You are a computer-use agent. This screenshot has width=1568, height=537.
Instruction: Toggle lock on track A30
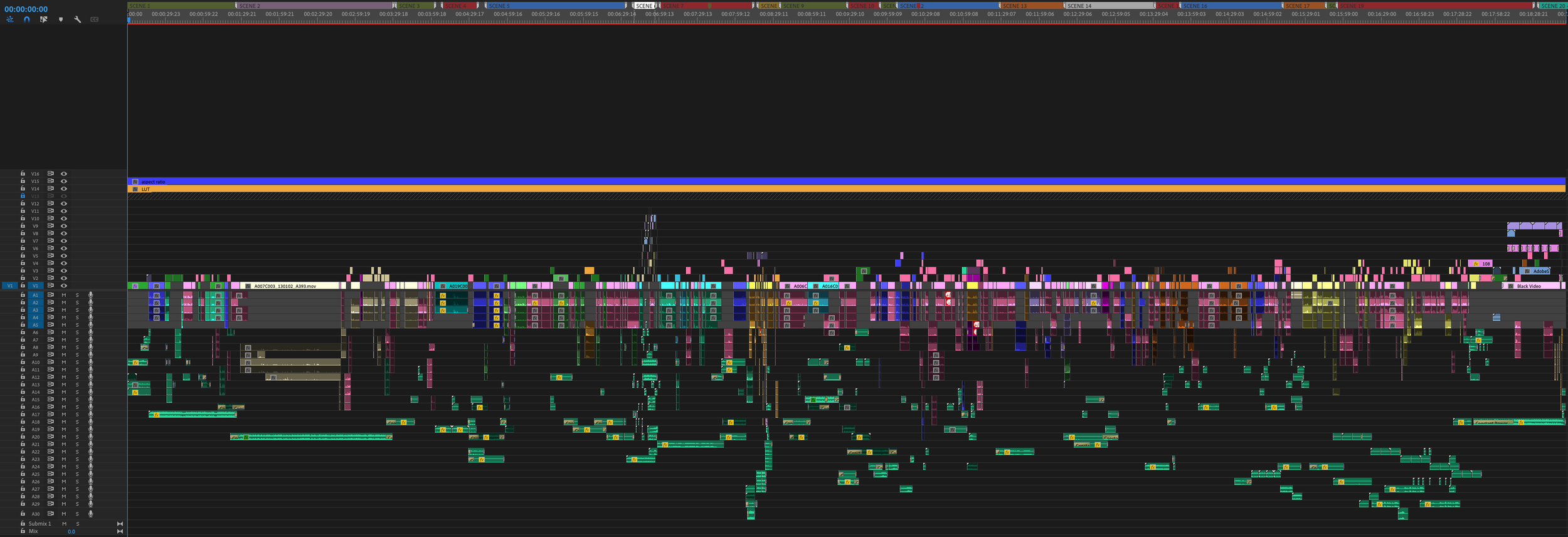tap(23, 514)
